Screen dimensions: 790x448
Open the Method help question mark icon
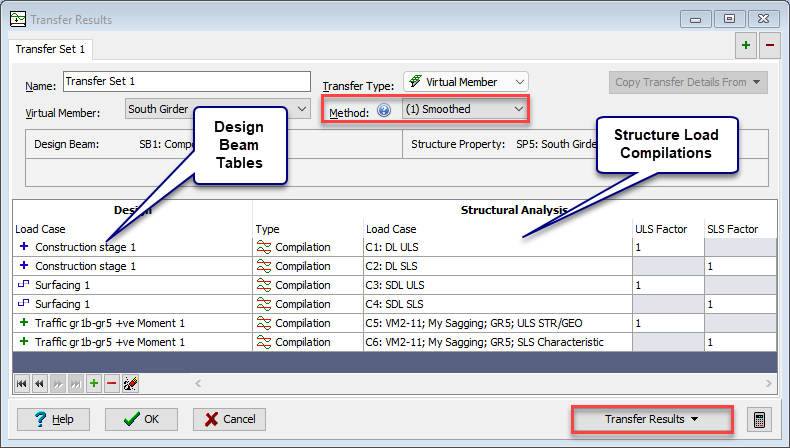click(384, 110)
